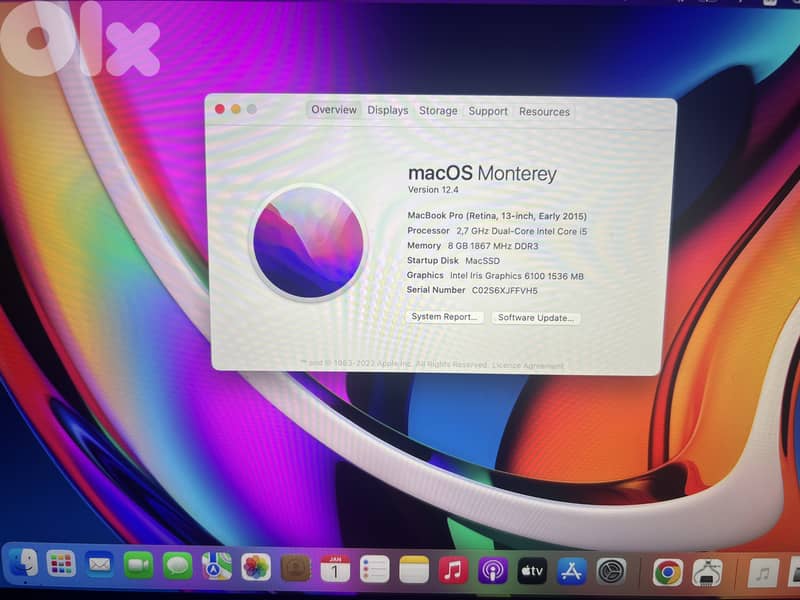Open Finder from the Dock
The image size is (800, 600).
pos(22,563)
